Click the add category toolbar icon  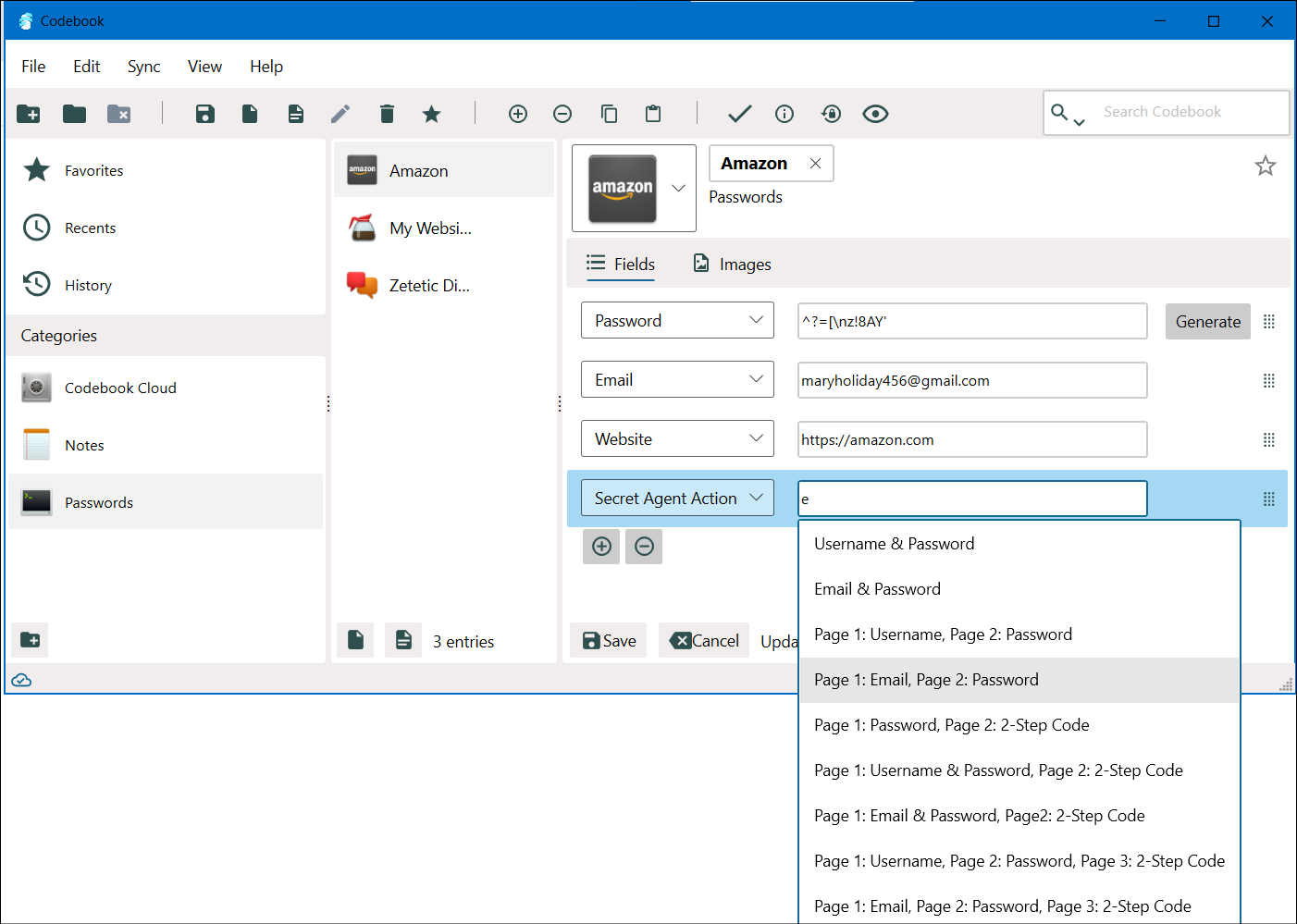[x=29, y=114]
